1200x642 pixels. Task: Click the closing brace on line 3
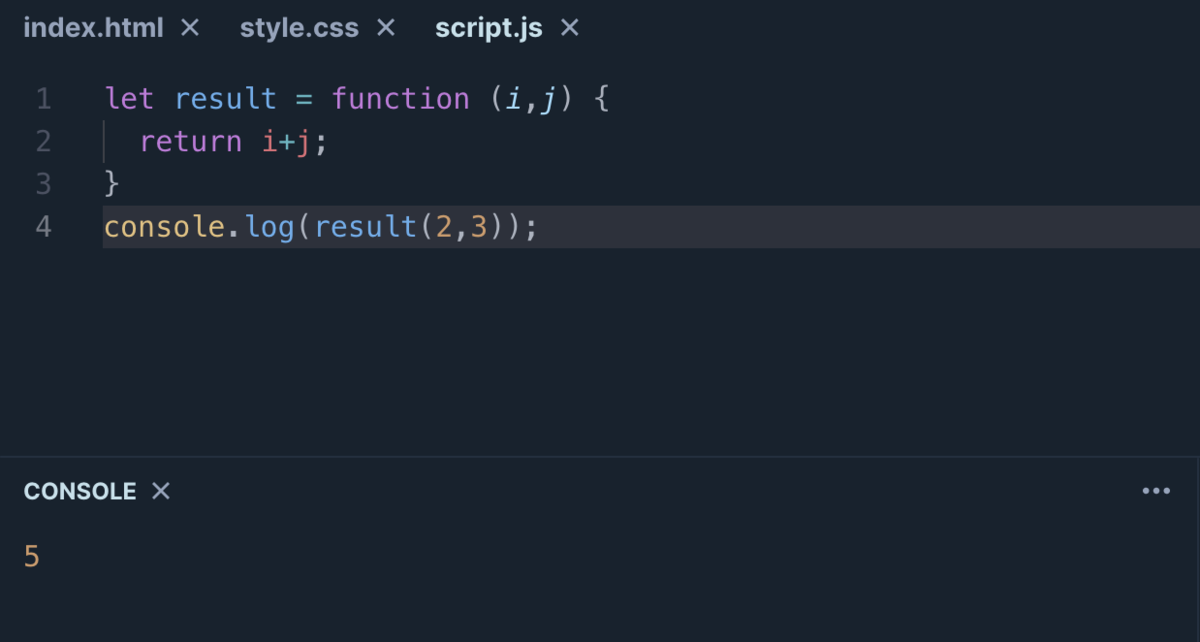point(110,184)
